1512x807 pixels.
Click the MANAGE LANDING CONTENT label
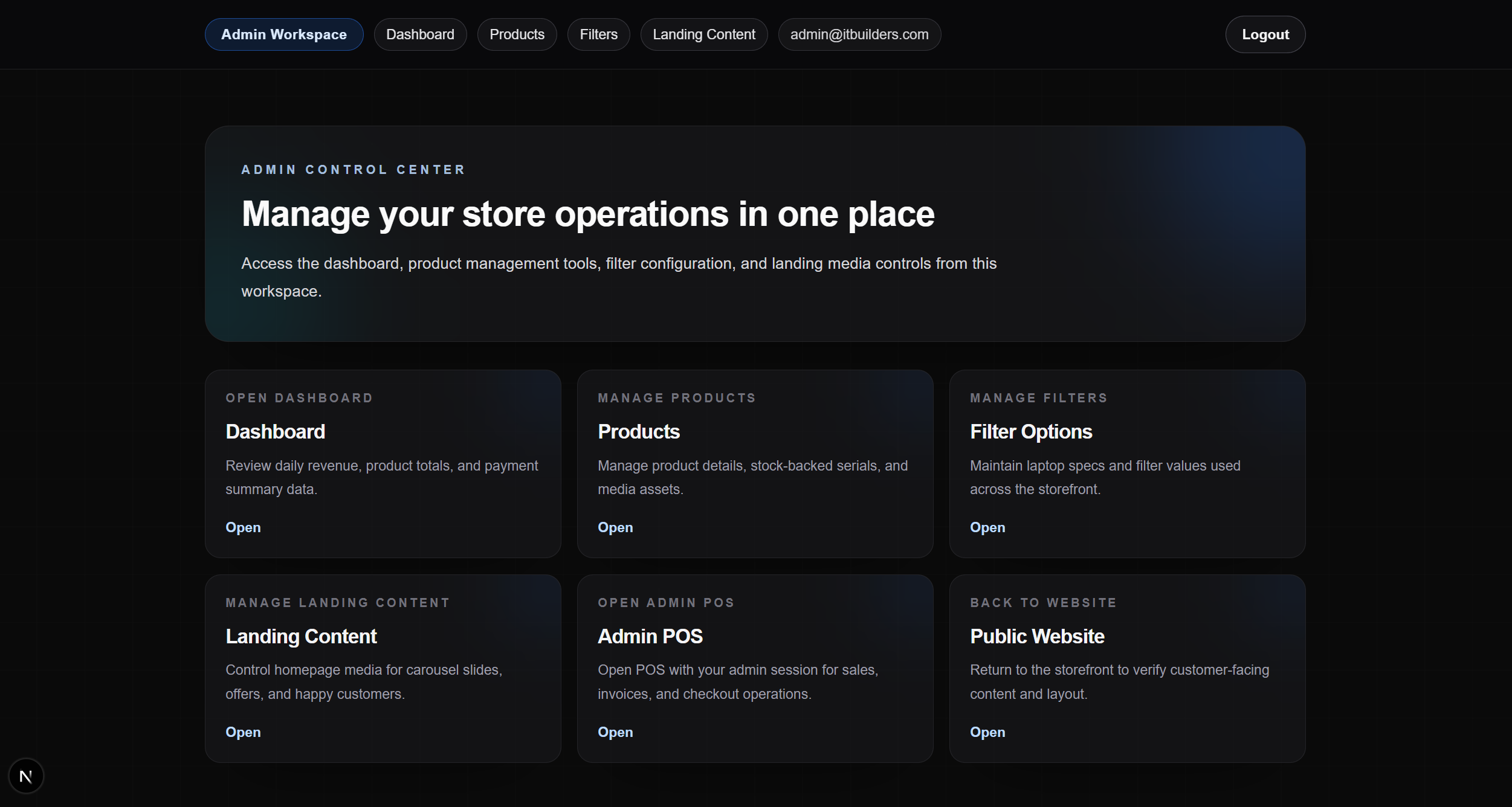pyautogui.click(x=338, y=603)
